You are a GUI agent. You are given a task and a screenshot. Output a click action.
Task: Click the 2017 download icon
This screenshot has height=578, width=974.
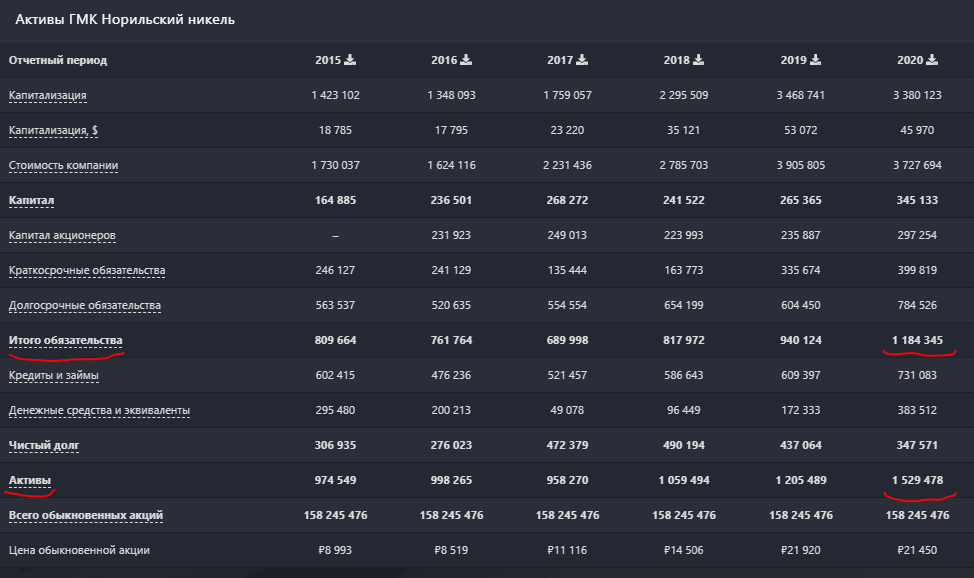582,60
